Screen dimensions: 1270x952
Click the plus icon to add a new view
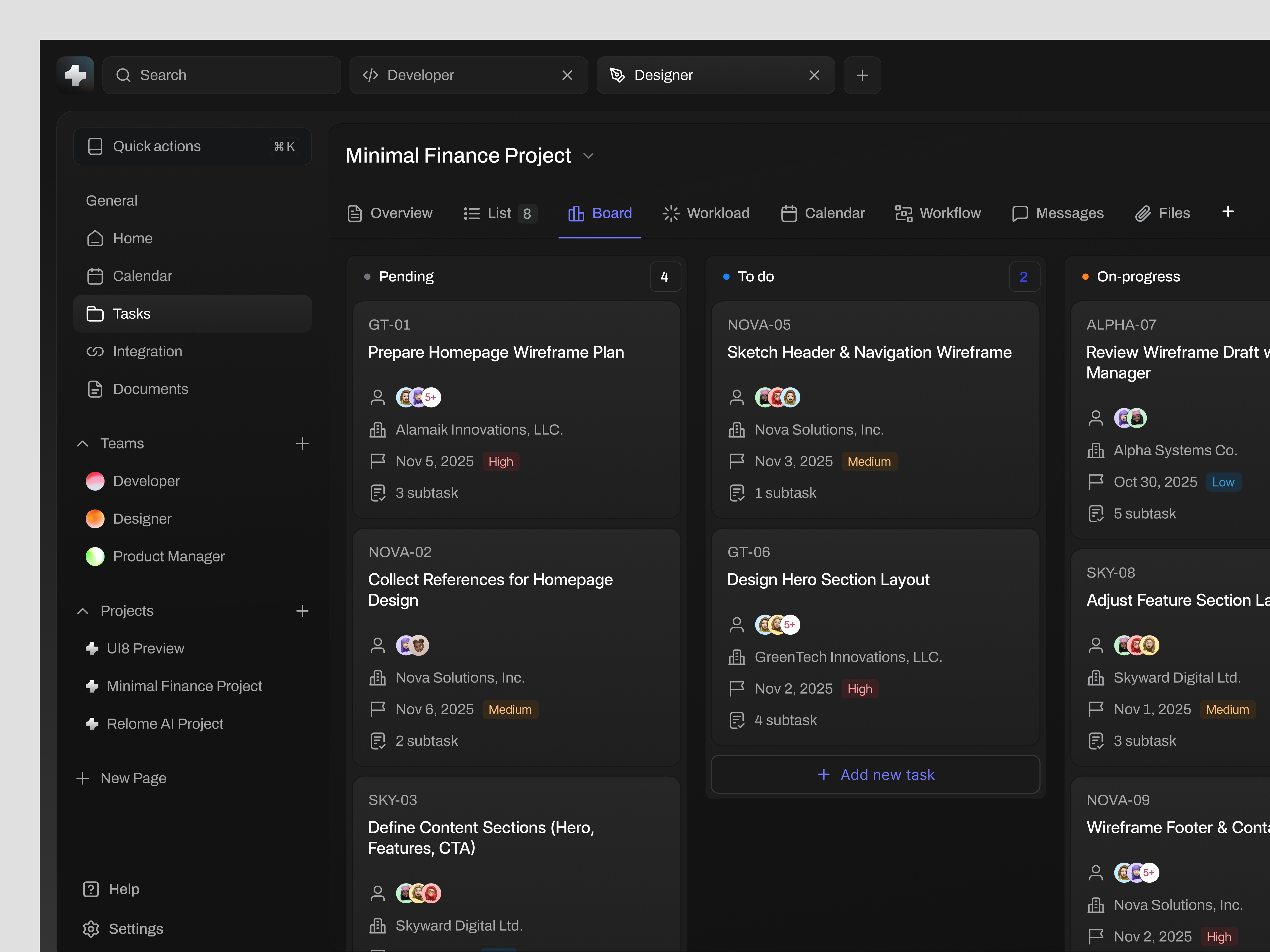(1228, 212)
